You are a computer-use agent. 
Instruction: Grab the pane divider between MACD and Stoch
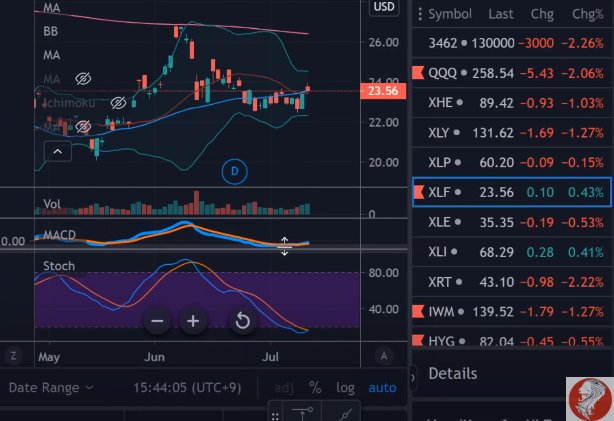204,249
